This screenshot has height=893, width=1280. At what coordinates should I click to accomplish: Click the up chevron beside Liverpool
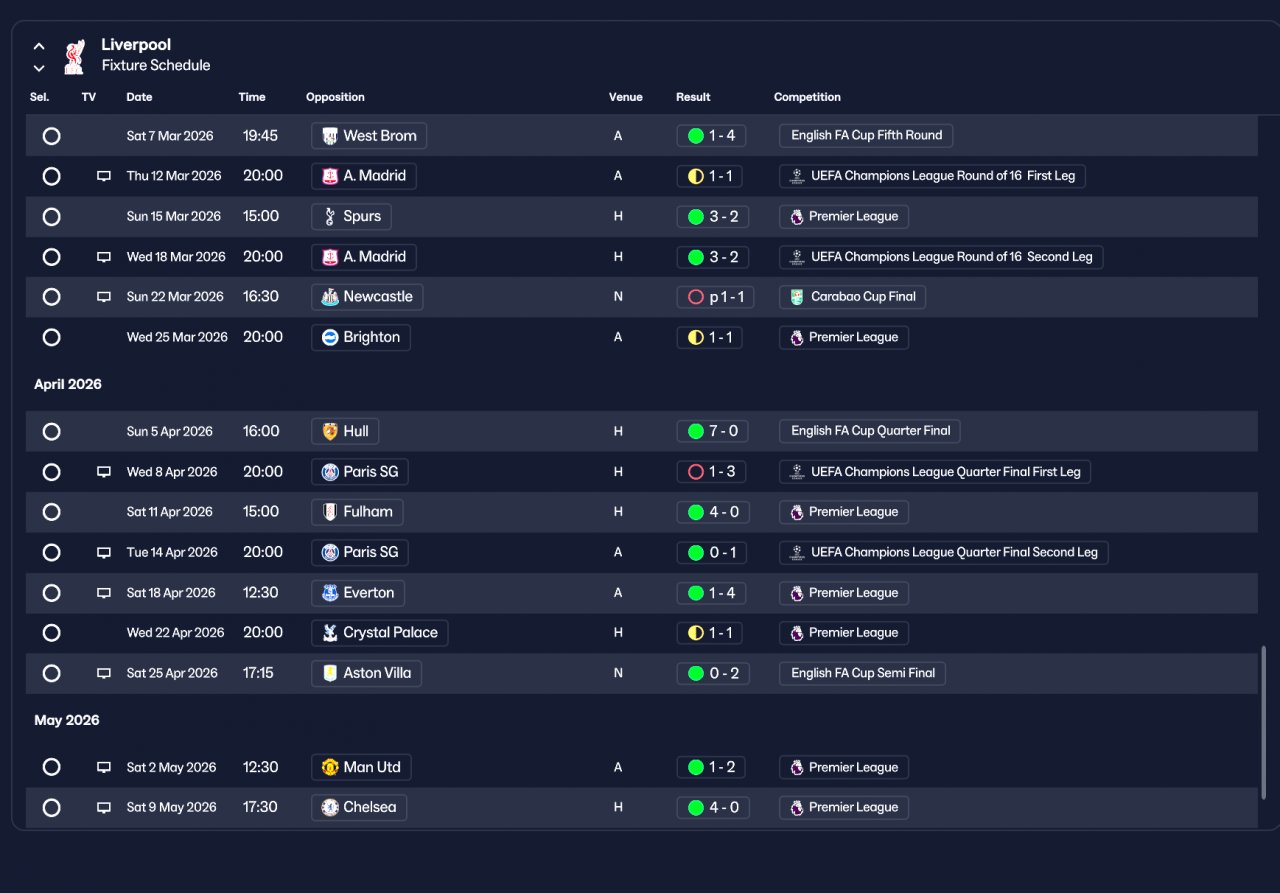pyautogui.click(x=39, y=46)
